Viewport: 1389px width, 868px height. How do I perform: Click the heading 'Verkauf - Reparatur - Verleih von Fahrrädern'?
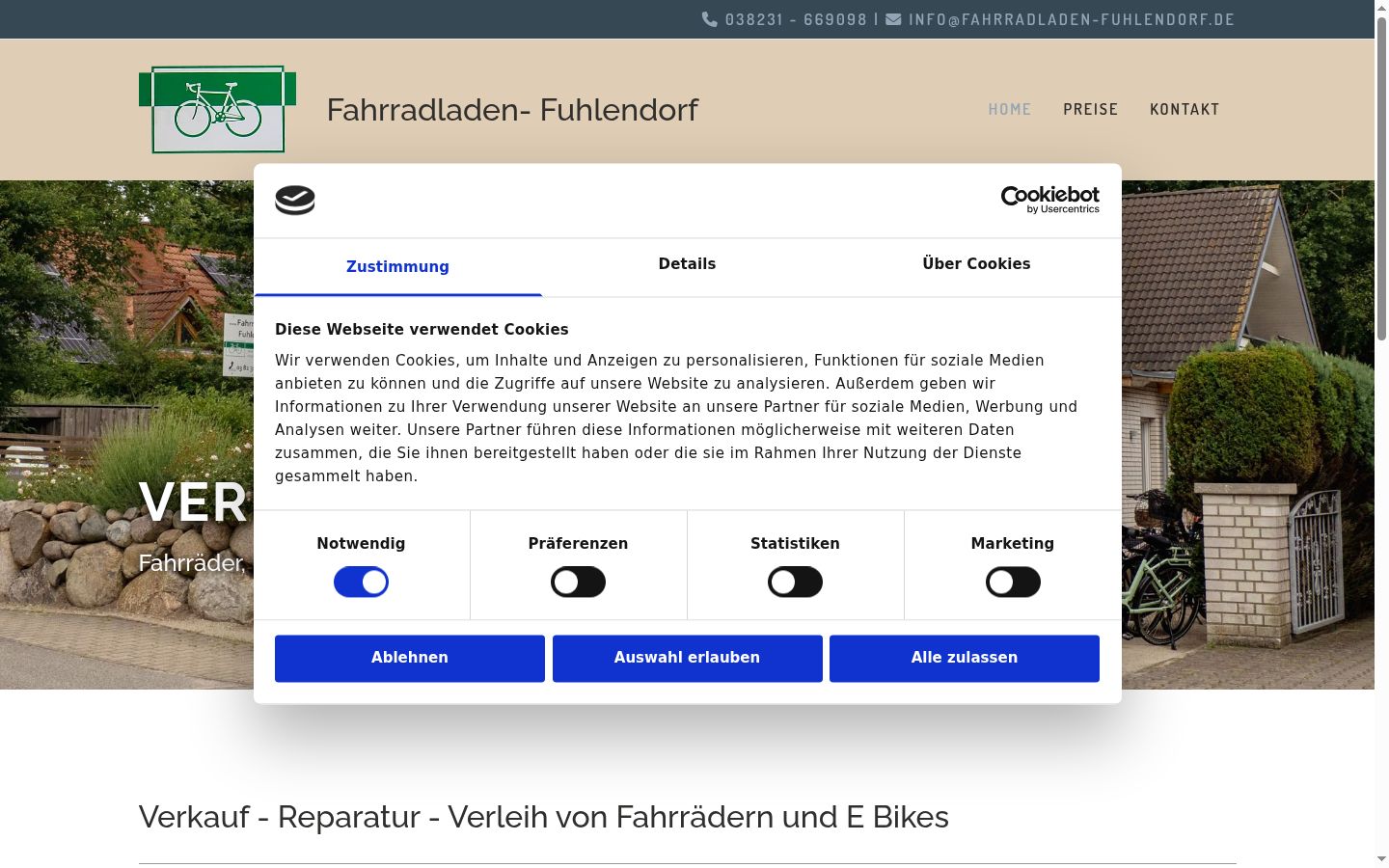544,817
